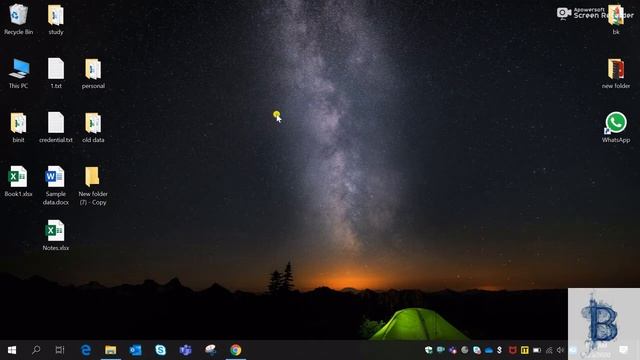Open Wi-Fi network tray icon
This screenshot has height=360, width=640.
[549, 350]
